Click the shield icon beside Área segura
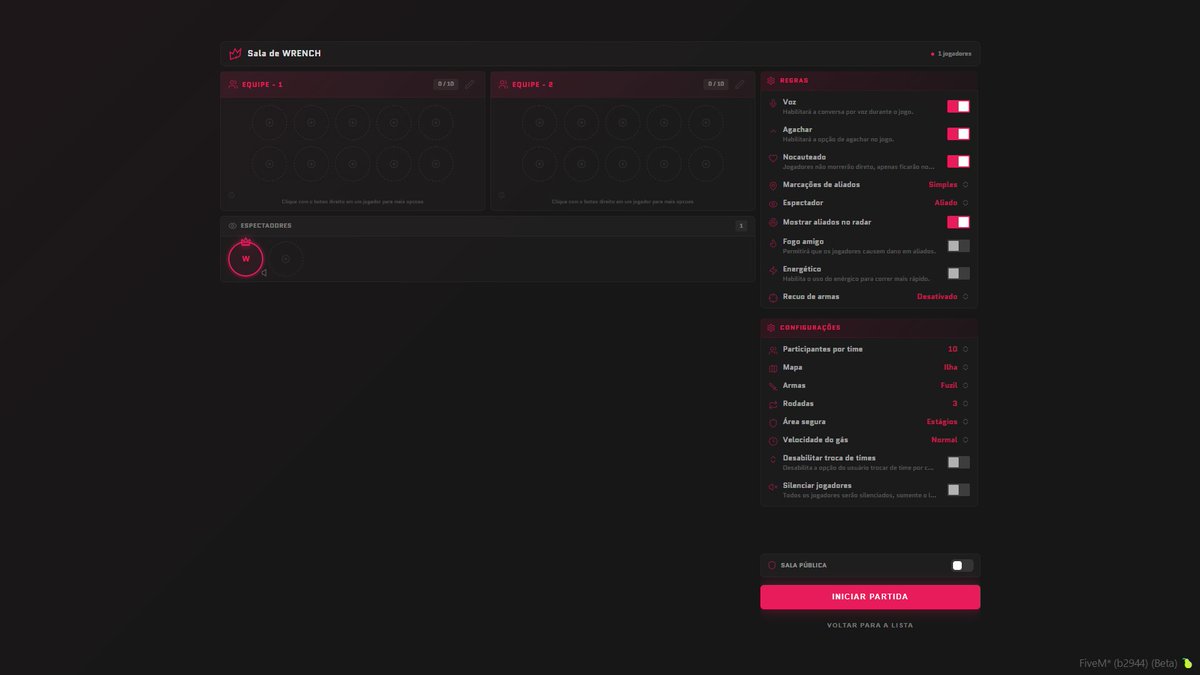1200x675 pixels. [x=773, y=422]
